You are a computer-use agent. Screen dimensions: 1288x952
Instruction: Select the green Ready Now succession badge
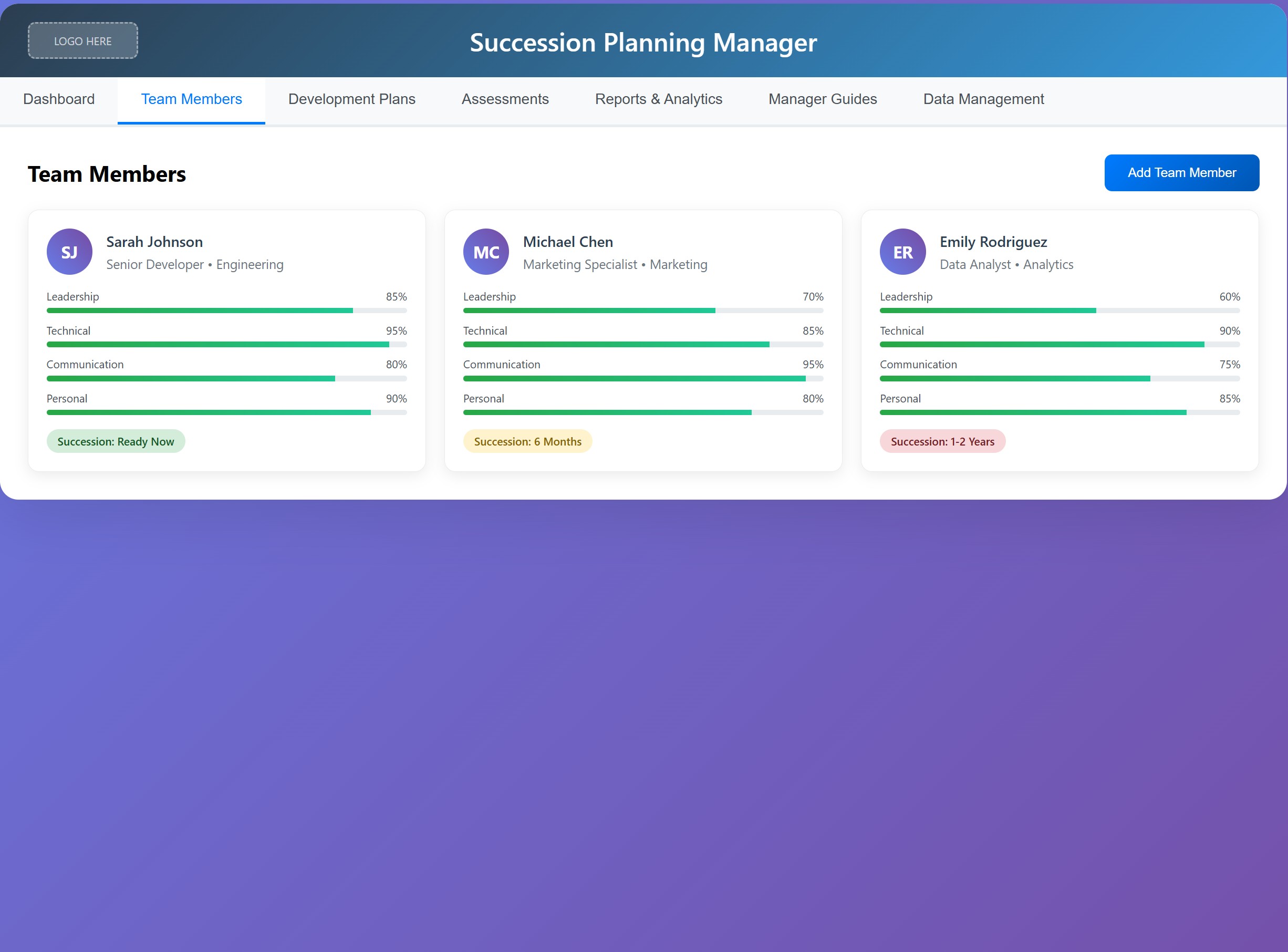click(116, 441)
